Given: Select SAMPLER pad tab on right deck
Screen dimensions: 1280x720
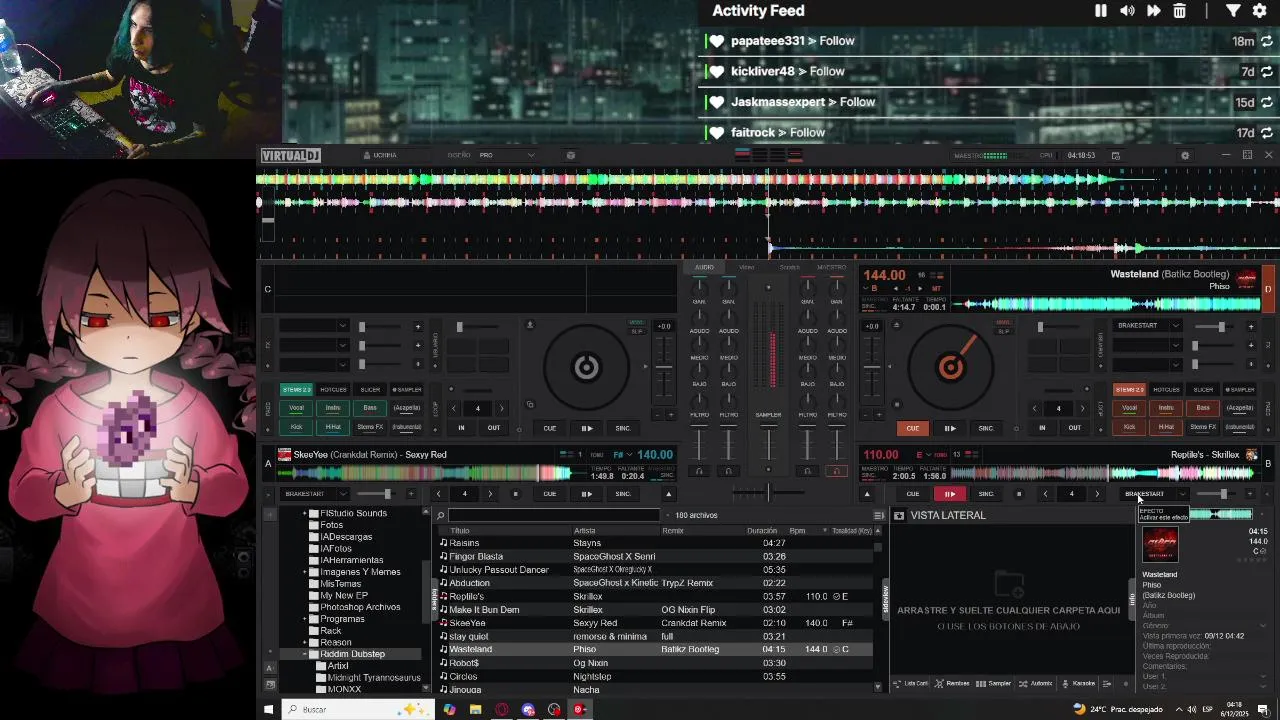Looking at the screenshot, I should (1239, 390).
